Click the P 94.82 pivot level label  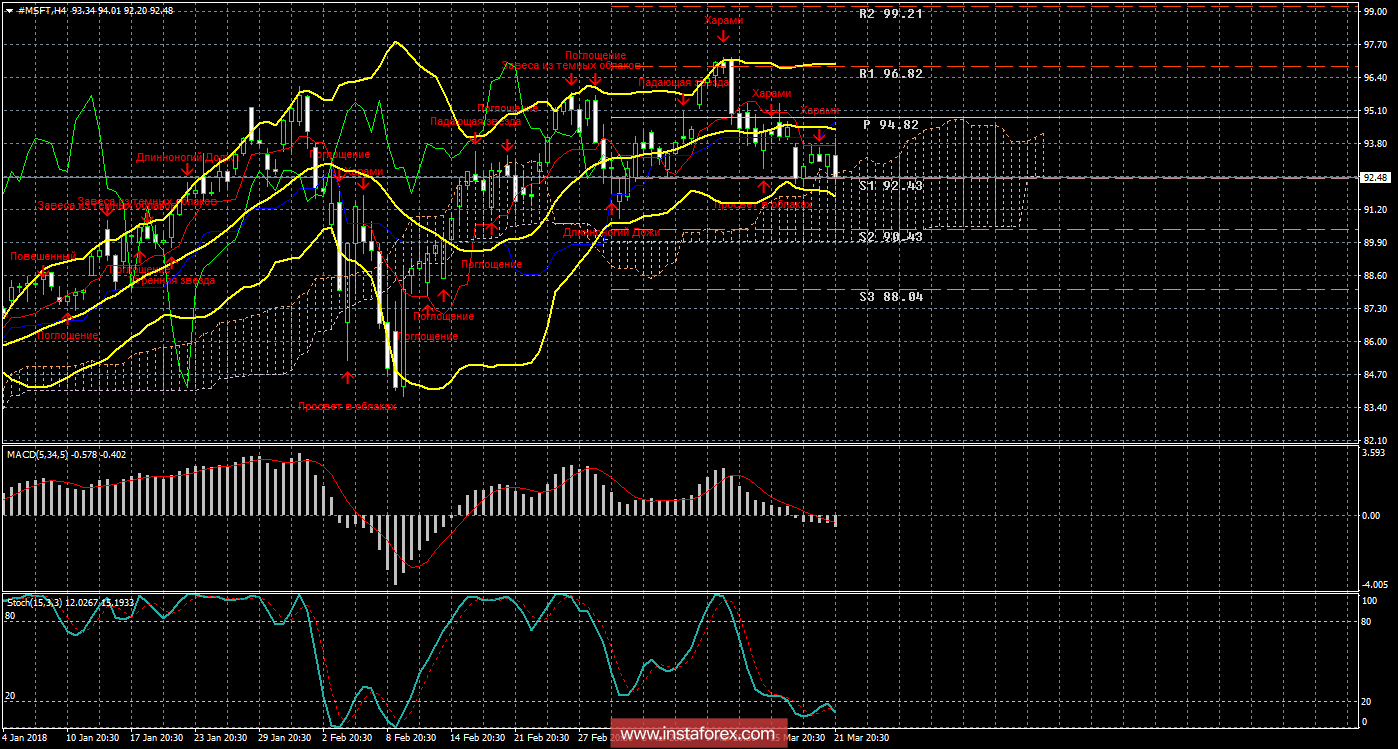pyautogui.click(x=890, y=125)
